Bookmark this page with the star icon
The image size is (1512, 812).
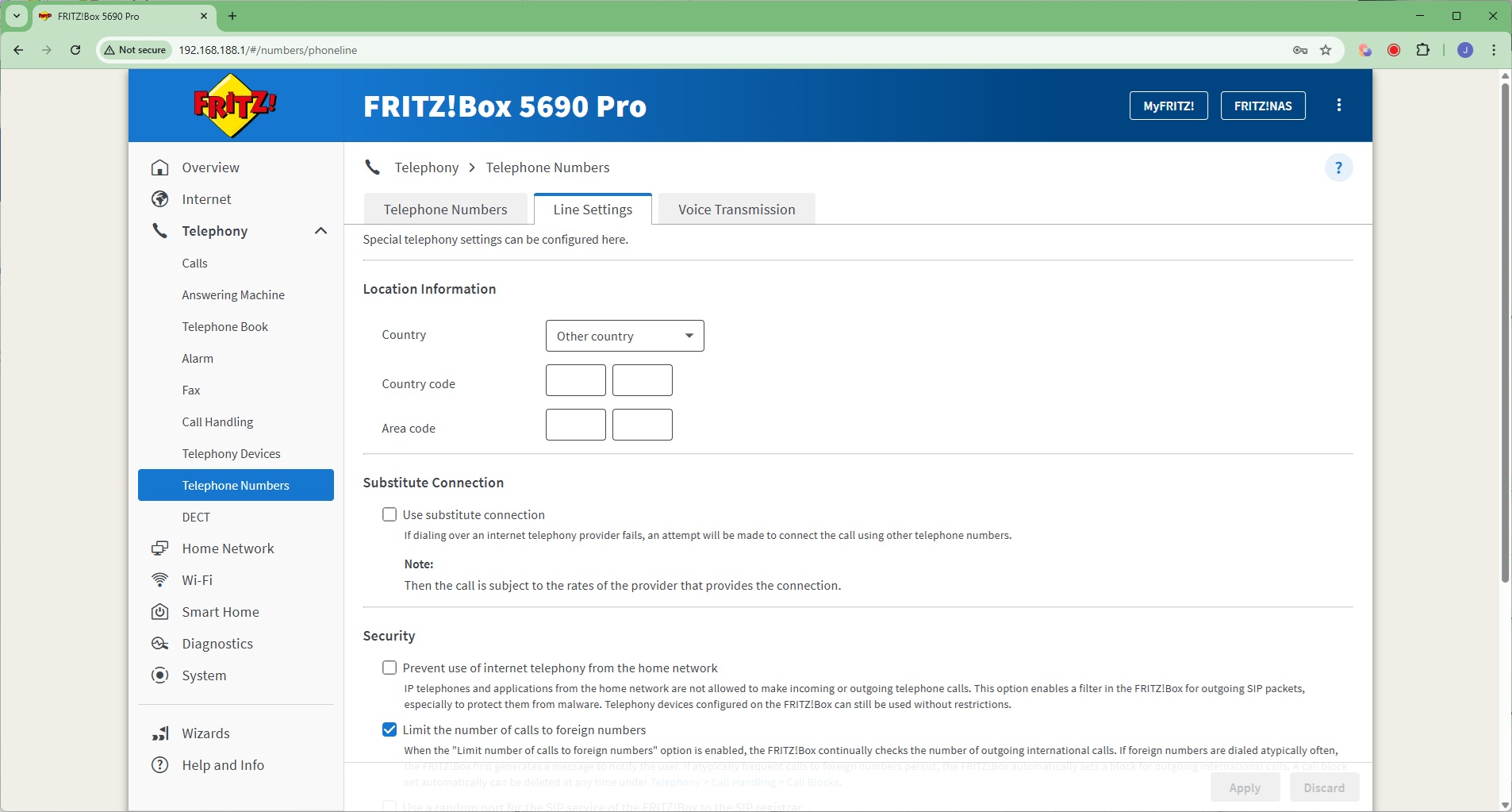pyautogui.click(x=1326, y=50)
